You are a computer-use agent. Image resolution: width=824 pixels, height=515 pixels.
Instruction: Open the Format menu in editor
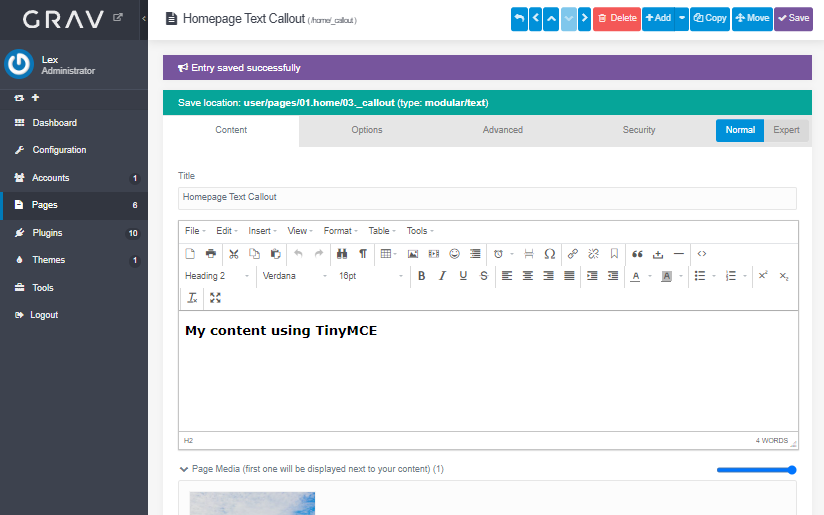341,231
